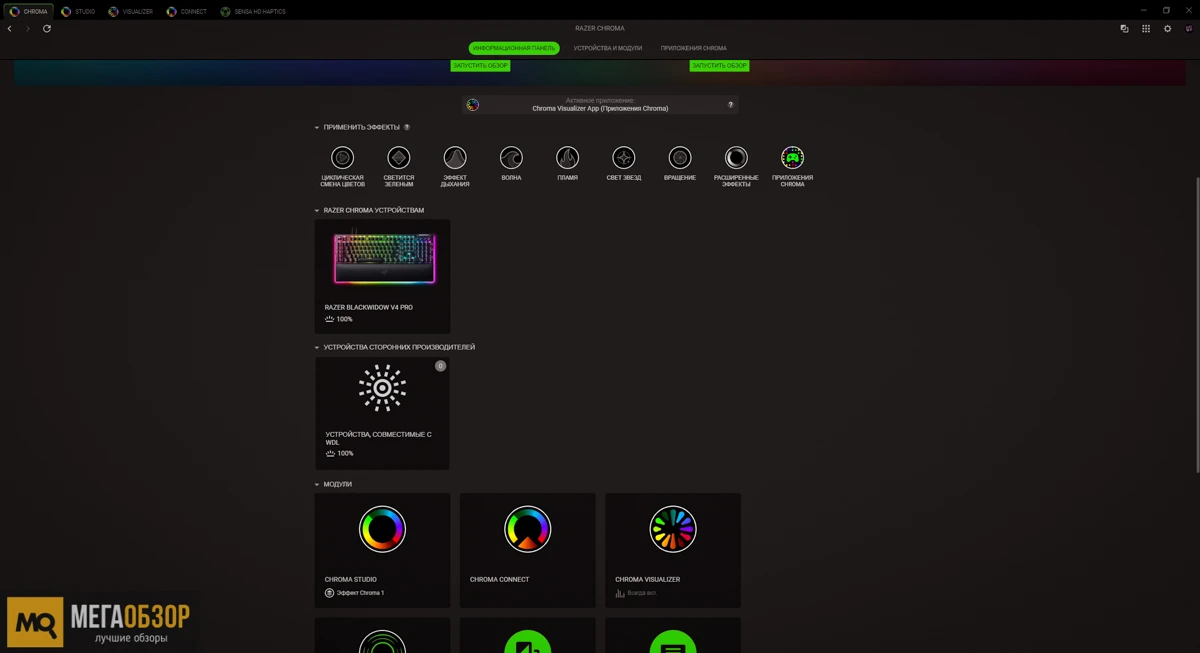Collapse the Modules section
The image size is (1200, 653).
click(x=317, y=485)
